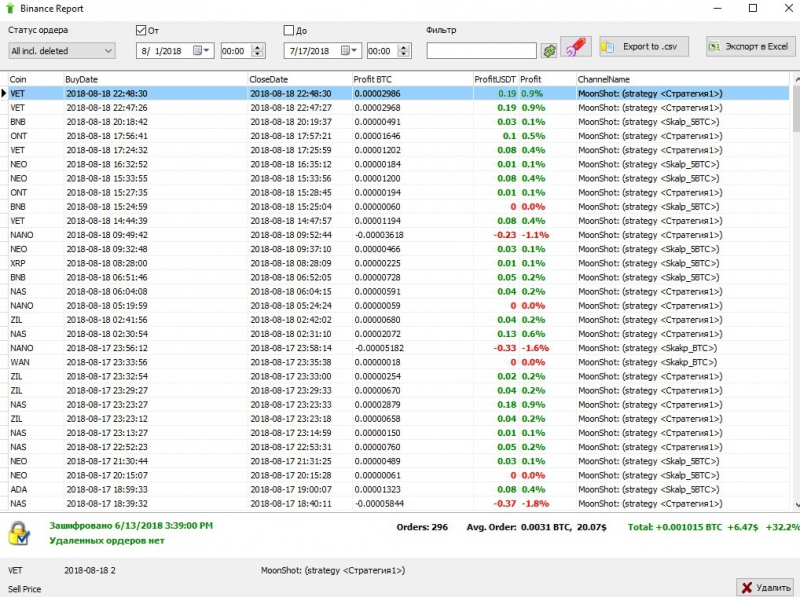Viewport: 800px width, 597px height.
Task: Click the -1.8% profit cell
Action: click(x=535, y=504)
